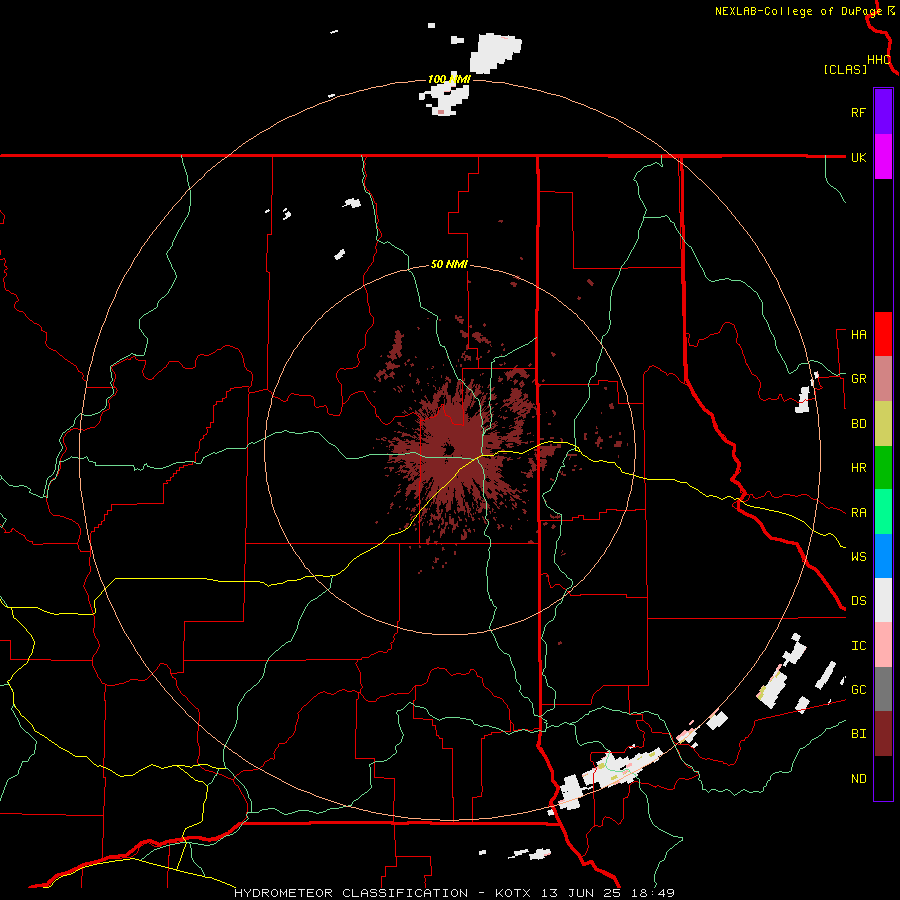Select the light pink IC legend swatch

pyautogui.click(x=883, y=645)
